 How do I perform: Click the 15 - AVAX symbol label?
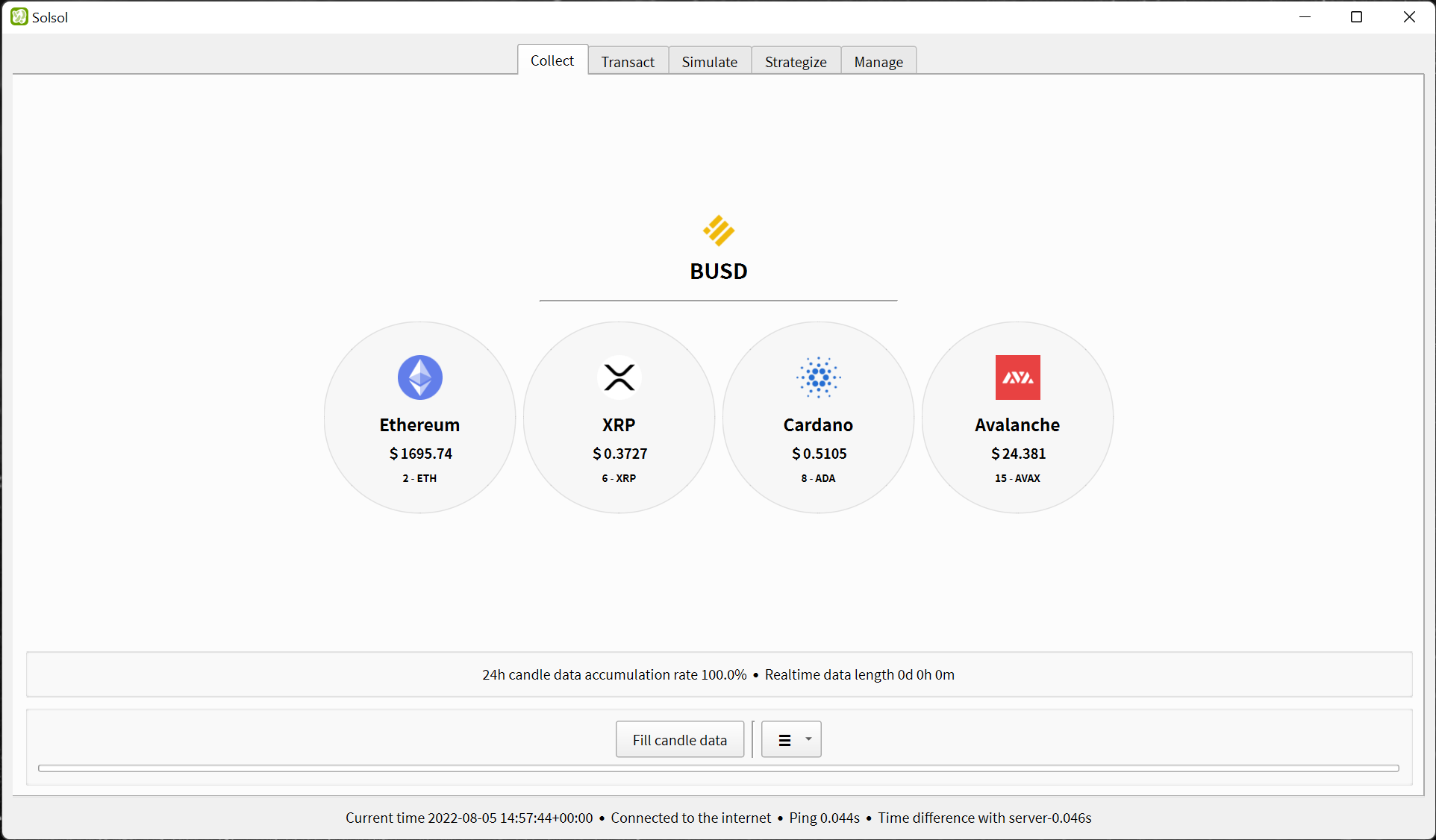pos(1017,478)
